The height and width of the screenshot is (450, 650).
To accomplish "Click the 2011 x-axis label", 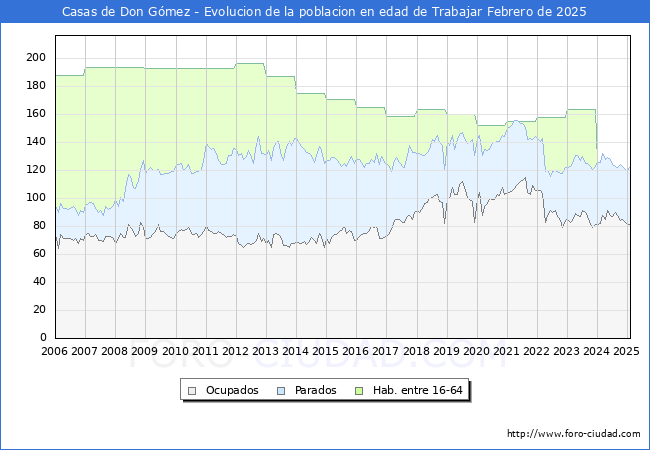I will [205, 351].
